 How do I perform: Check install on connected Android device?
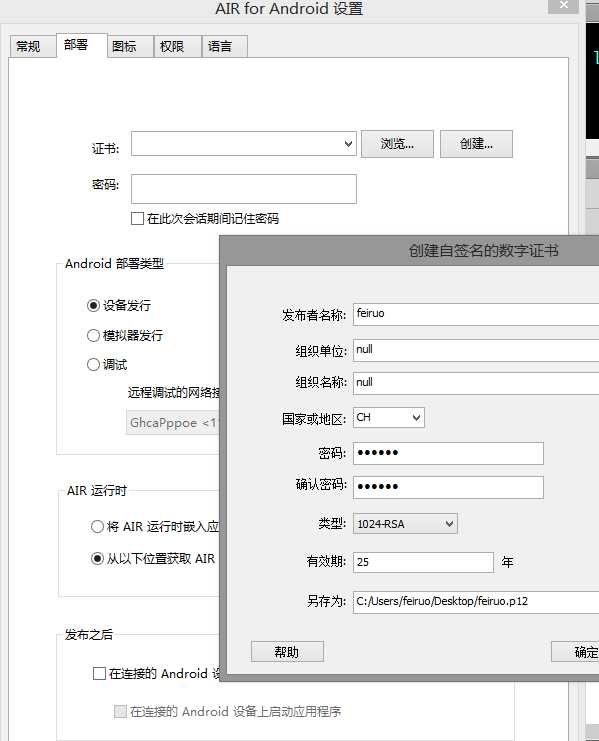click(x=99, y=673)
